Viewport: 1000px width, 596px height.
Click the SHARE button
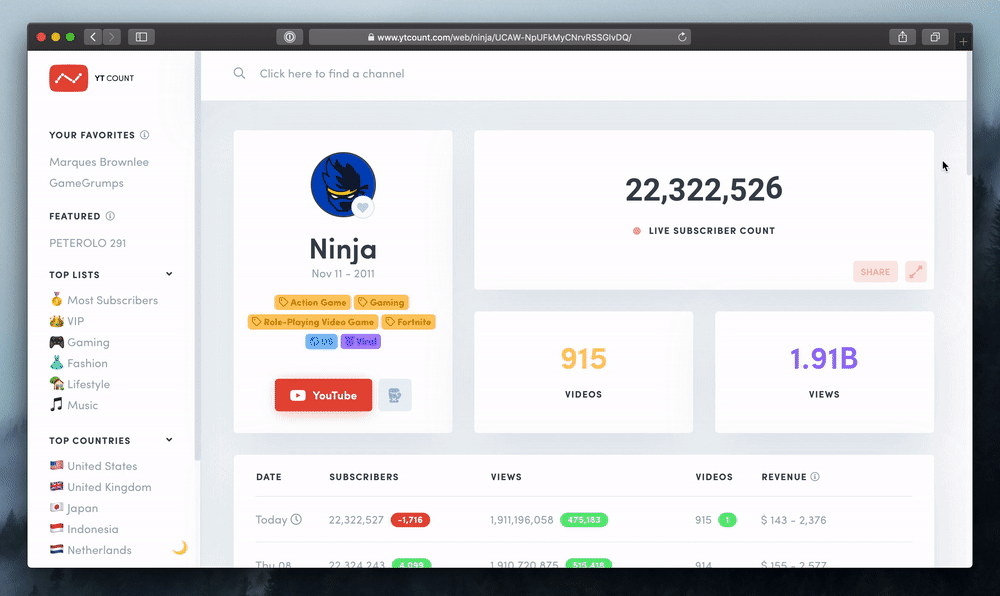875,272
